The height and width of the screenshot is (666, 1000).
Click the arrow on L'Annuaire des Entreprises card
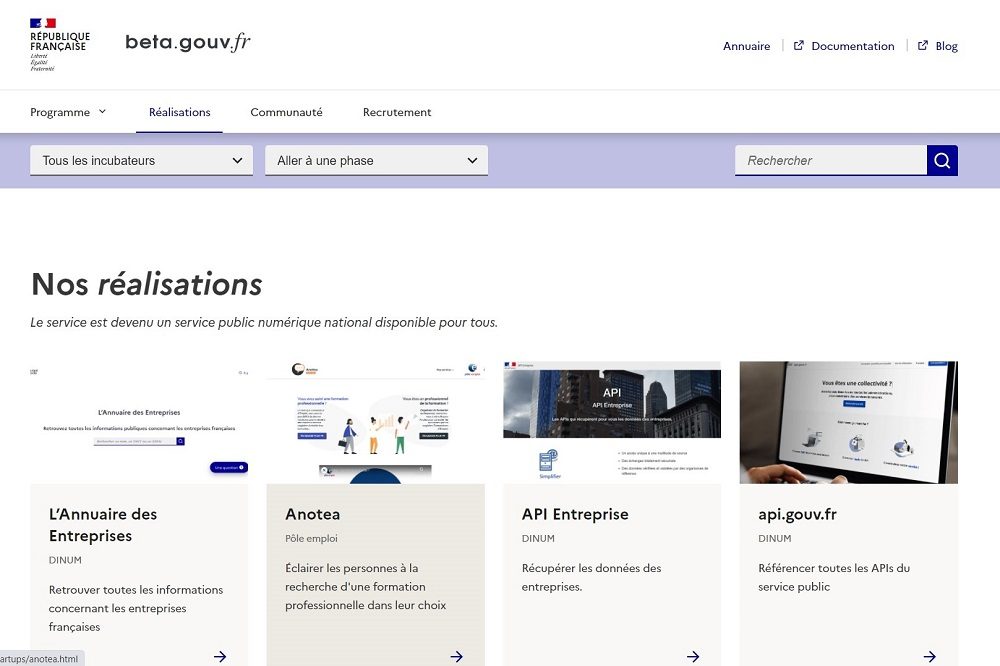click(220, 656)
